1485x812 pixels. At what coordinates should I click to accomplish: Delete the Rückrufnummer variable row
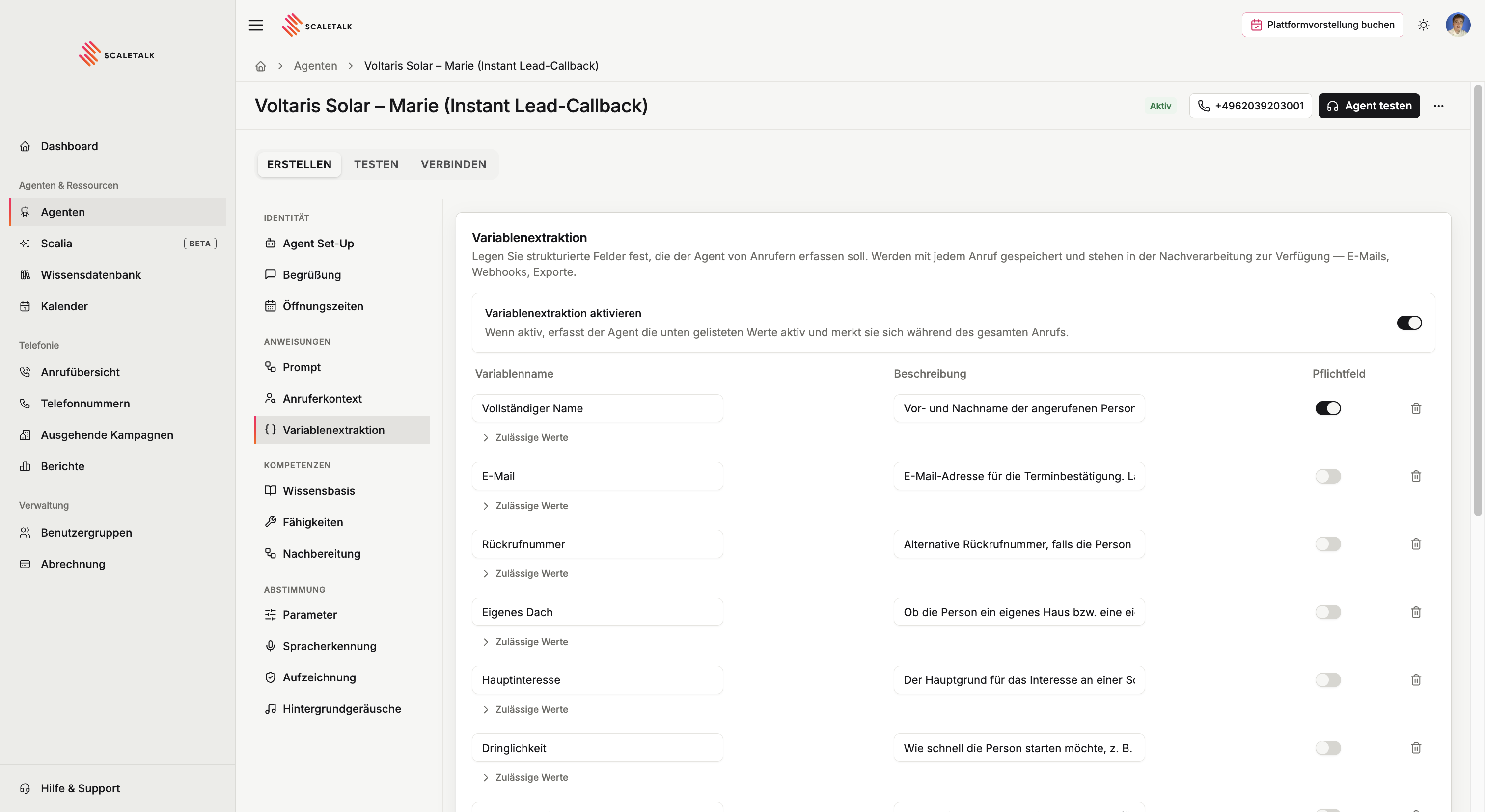coord(1416,544)
